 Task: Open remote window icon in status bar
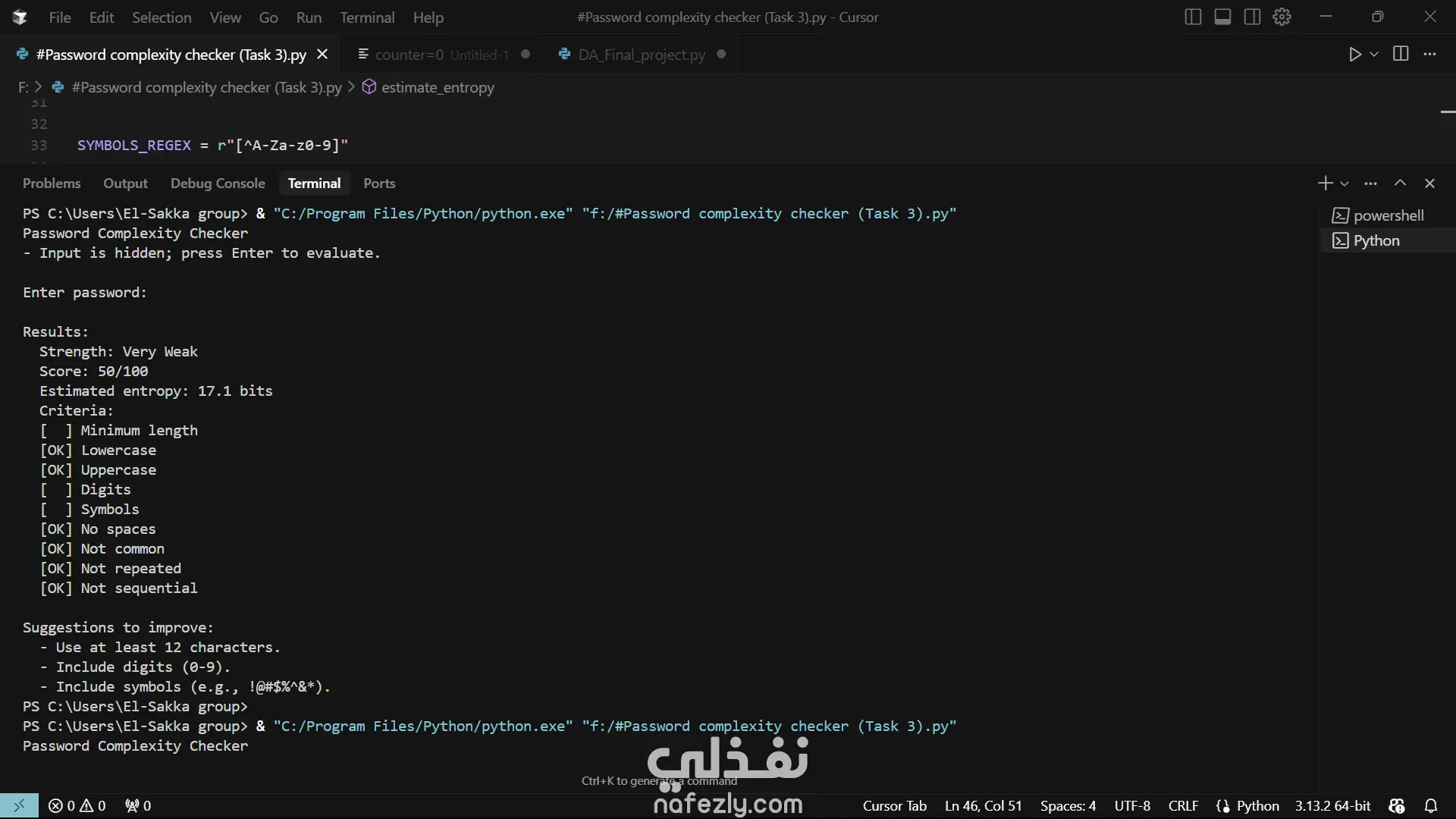coord(19,805)
